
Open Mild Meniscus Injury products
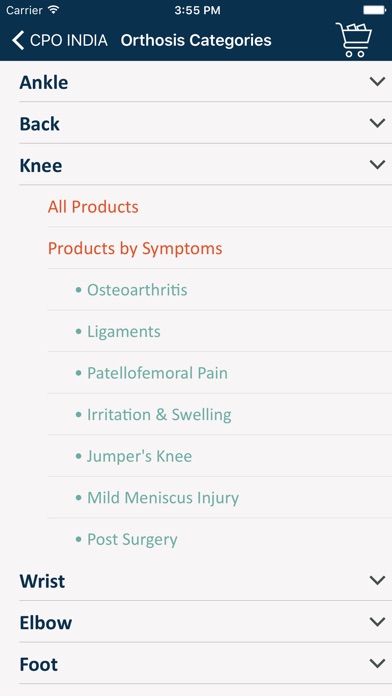point(163,498)
